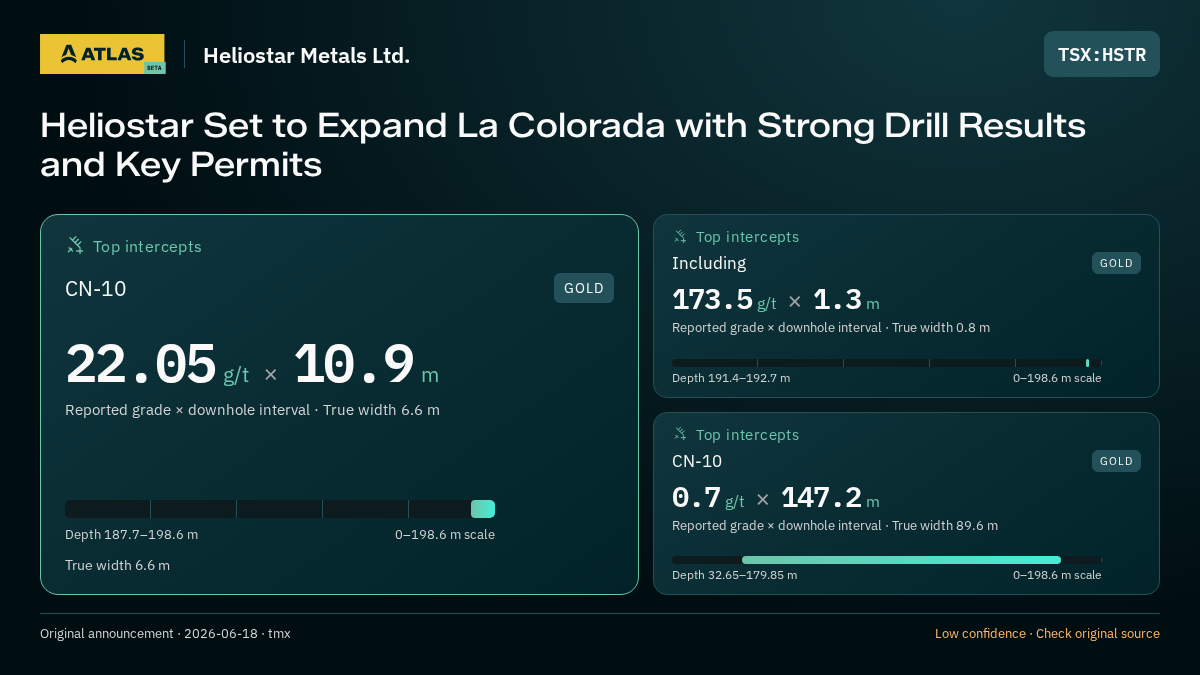Click the Top intercepts heading in the 0.7 g/t card
This screenshot has width=1200, height=675.
[747, 435]
